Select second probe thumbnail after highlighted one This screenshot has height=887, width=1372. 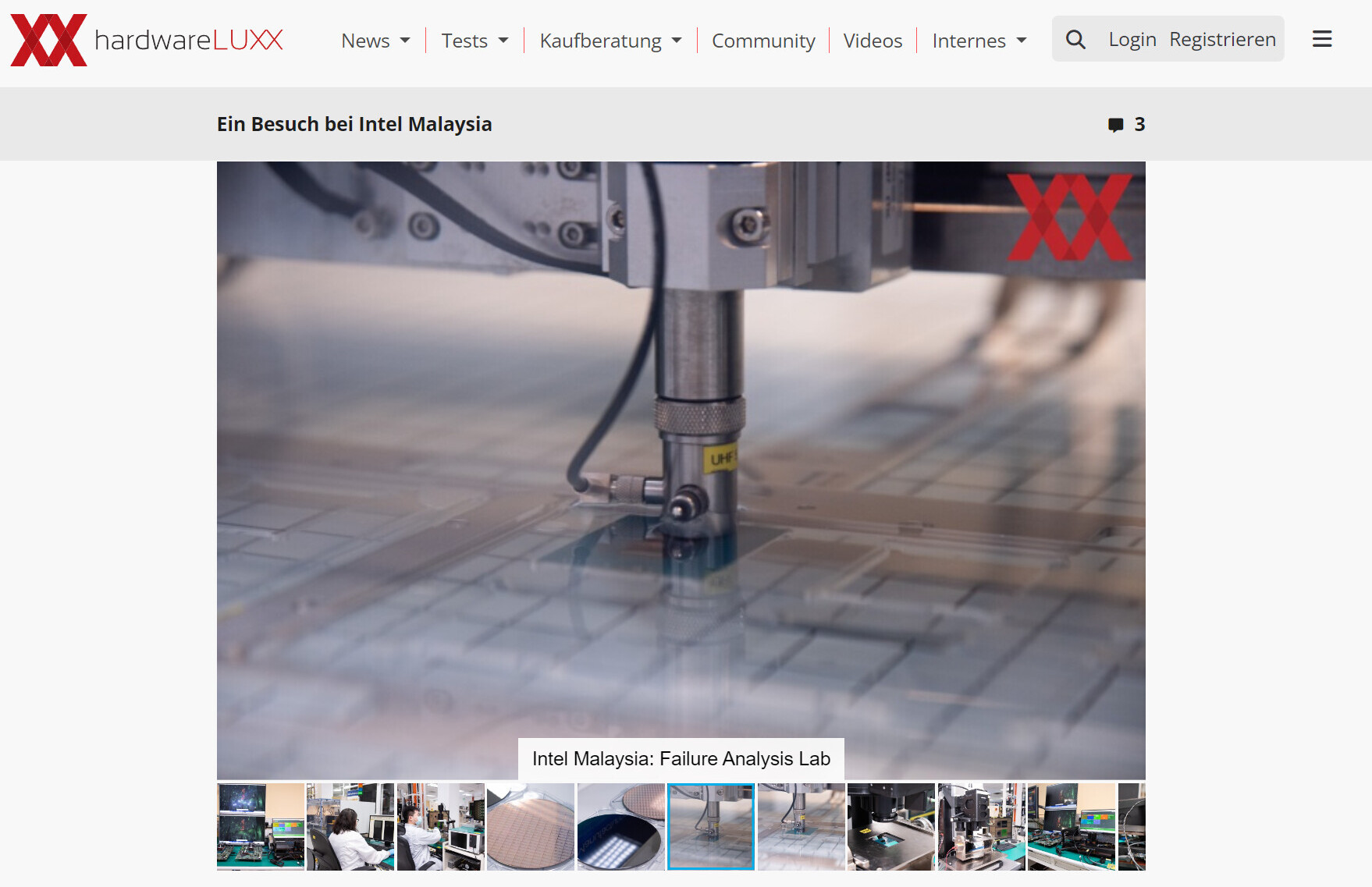click(802, 827)
